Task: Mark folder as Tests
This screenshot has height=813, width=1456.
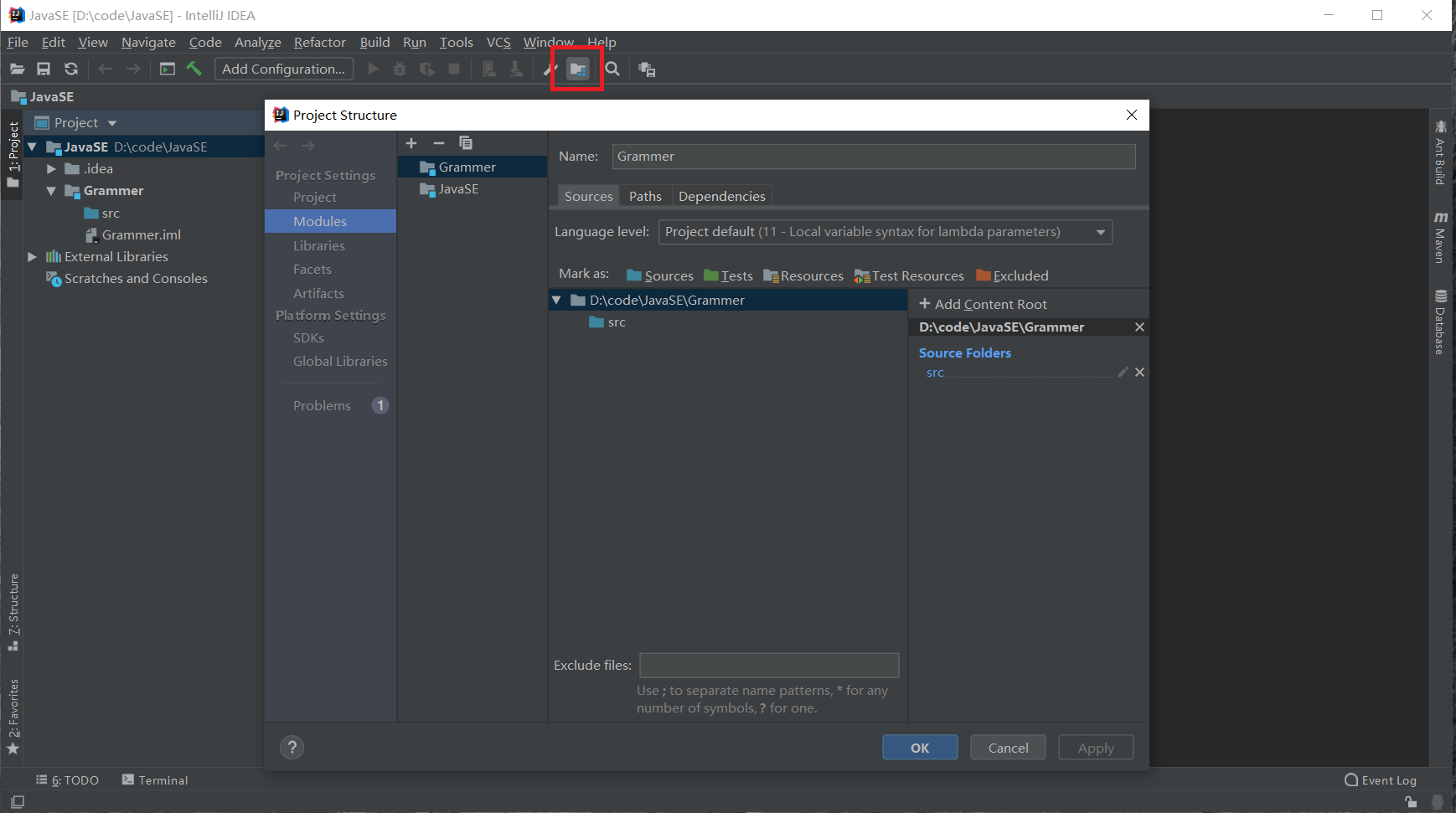Action: [x=728, y=276]
